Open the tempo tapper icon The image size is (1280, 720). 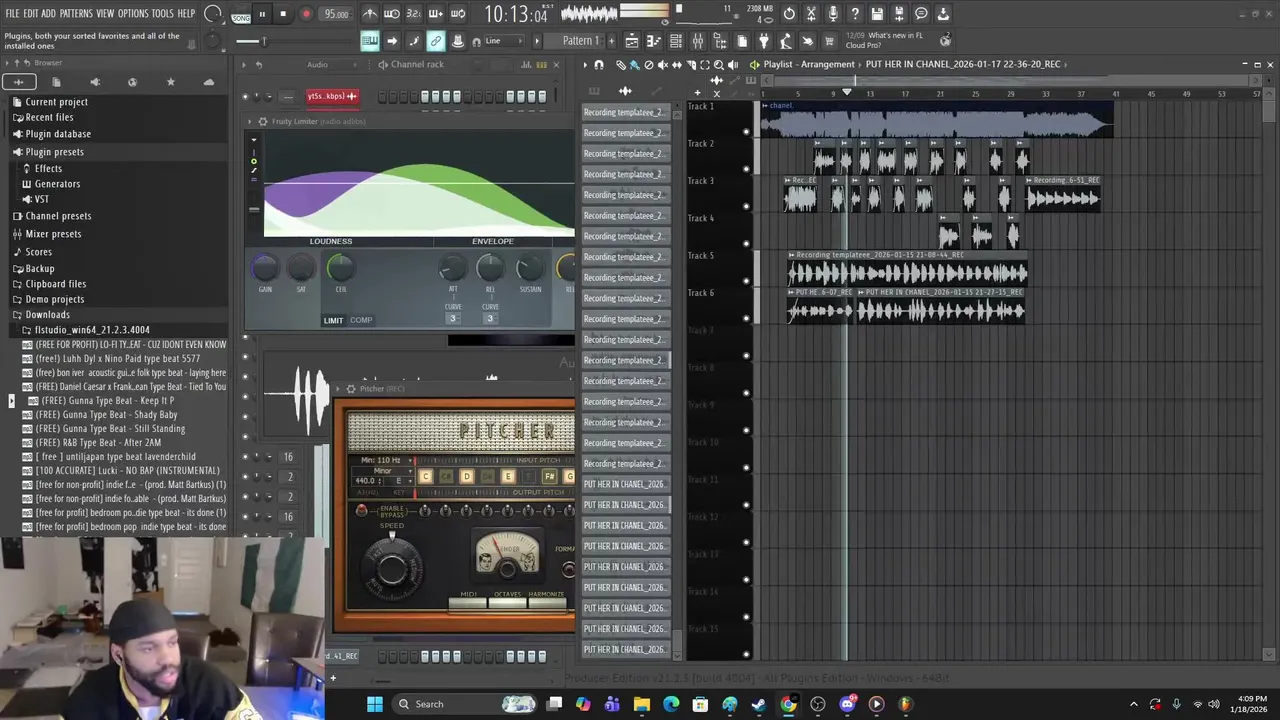coord(785,41)
